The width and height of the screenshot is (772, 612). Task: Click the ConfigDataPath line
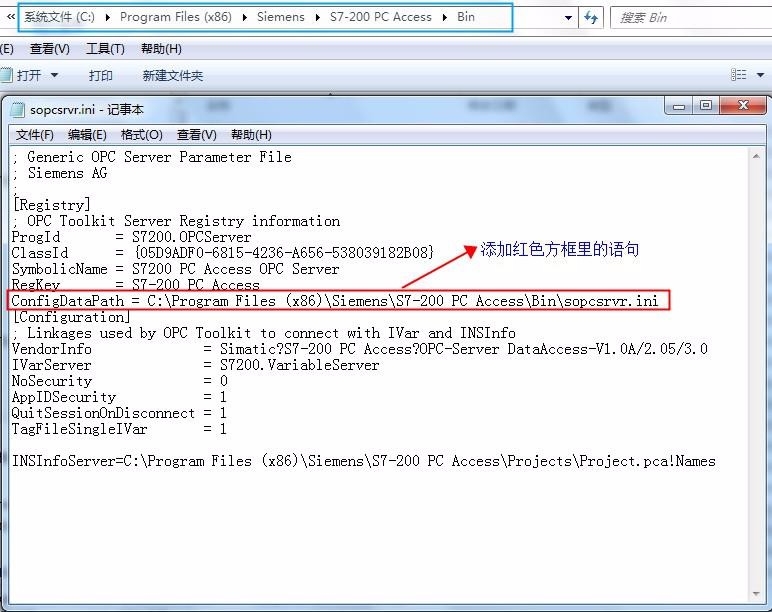(335, 300)
